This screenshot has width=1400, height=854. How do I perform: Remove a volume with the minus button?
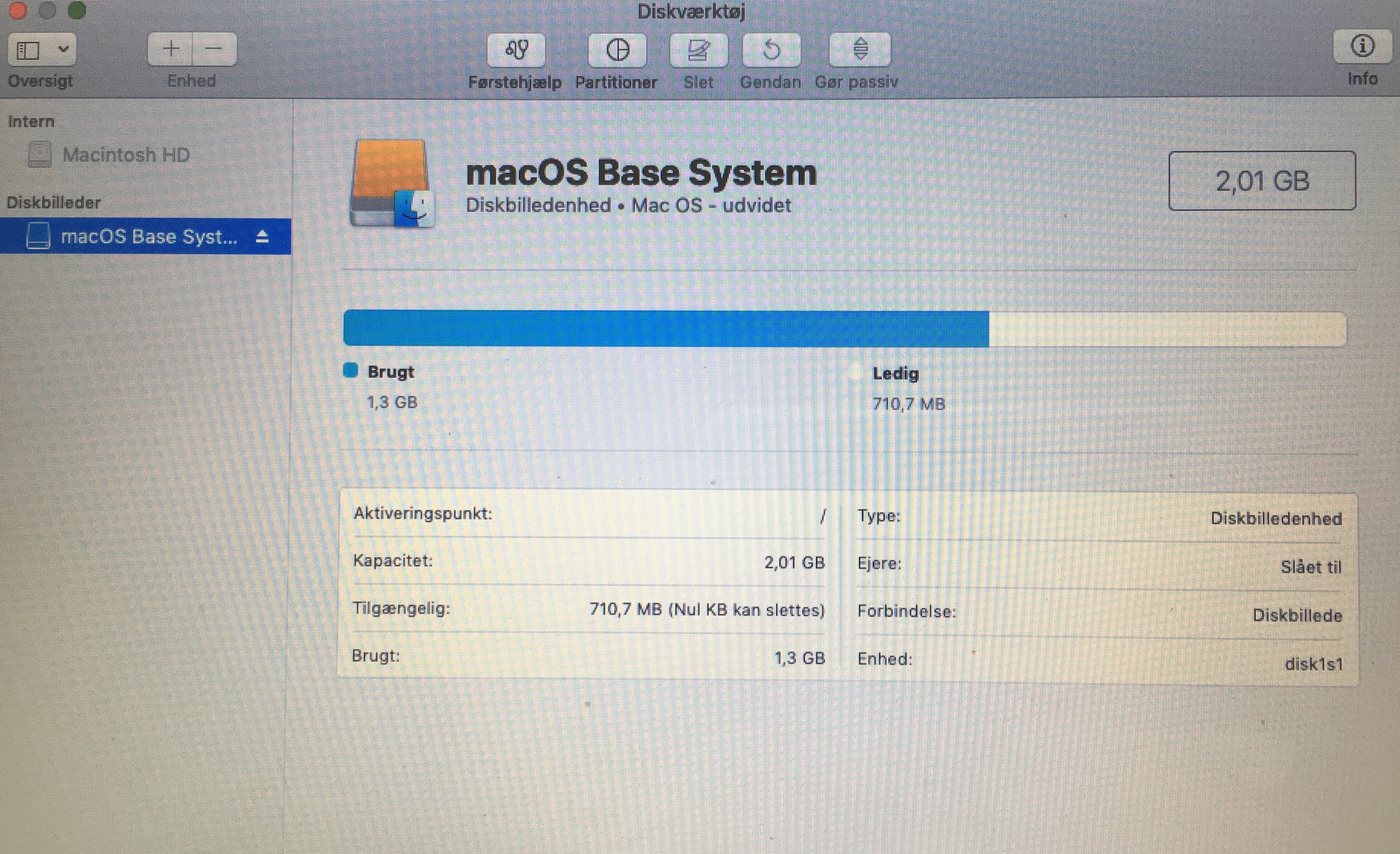214,49
